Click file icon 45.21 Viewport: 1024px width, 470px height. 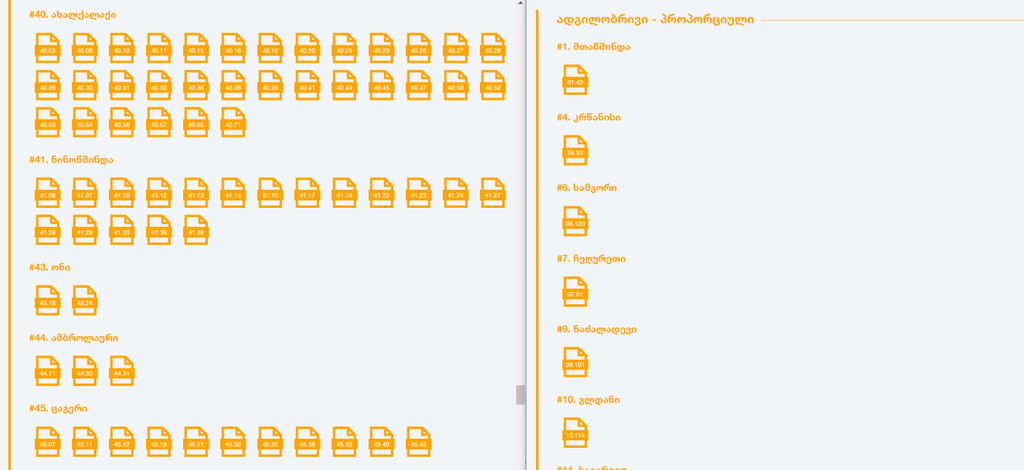tap(197, 442)
